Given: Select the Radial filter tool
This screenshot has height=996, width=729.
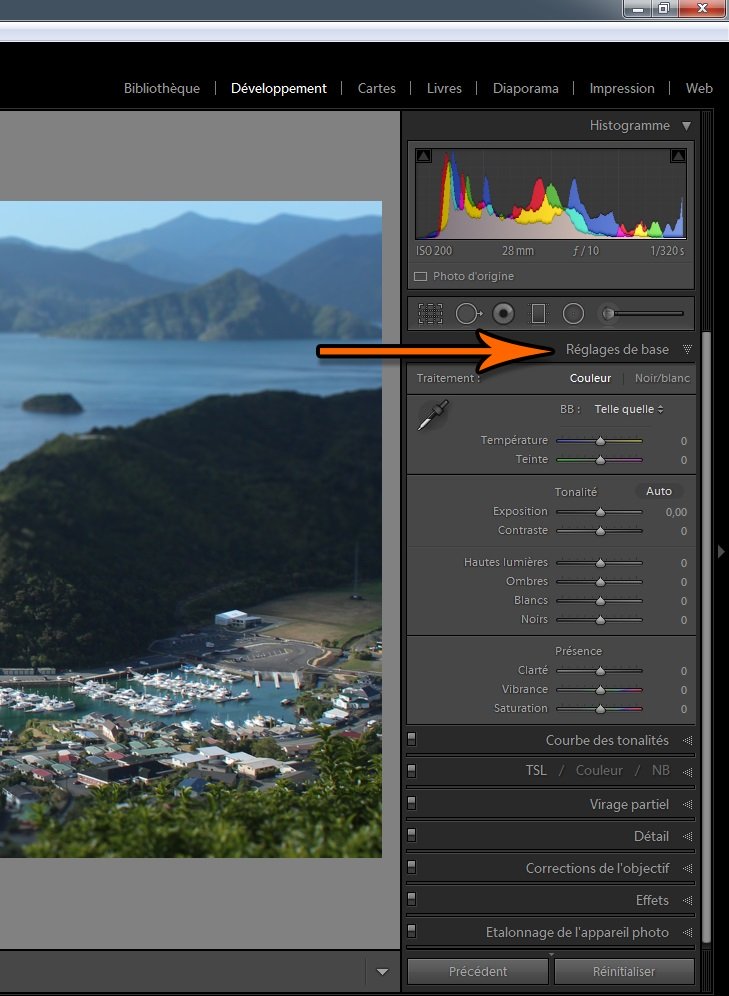Looking at the screenshot, I should coord(573,313).
